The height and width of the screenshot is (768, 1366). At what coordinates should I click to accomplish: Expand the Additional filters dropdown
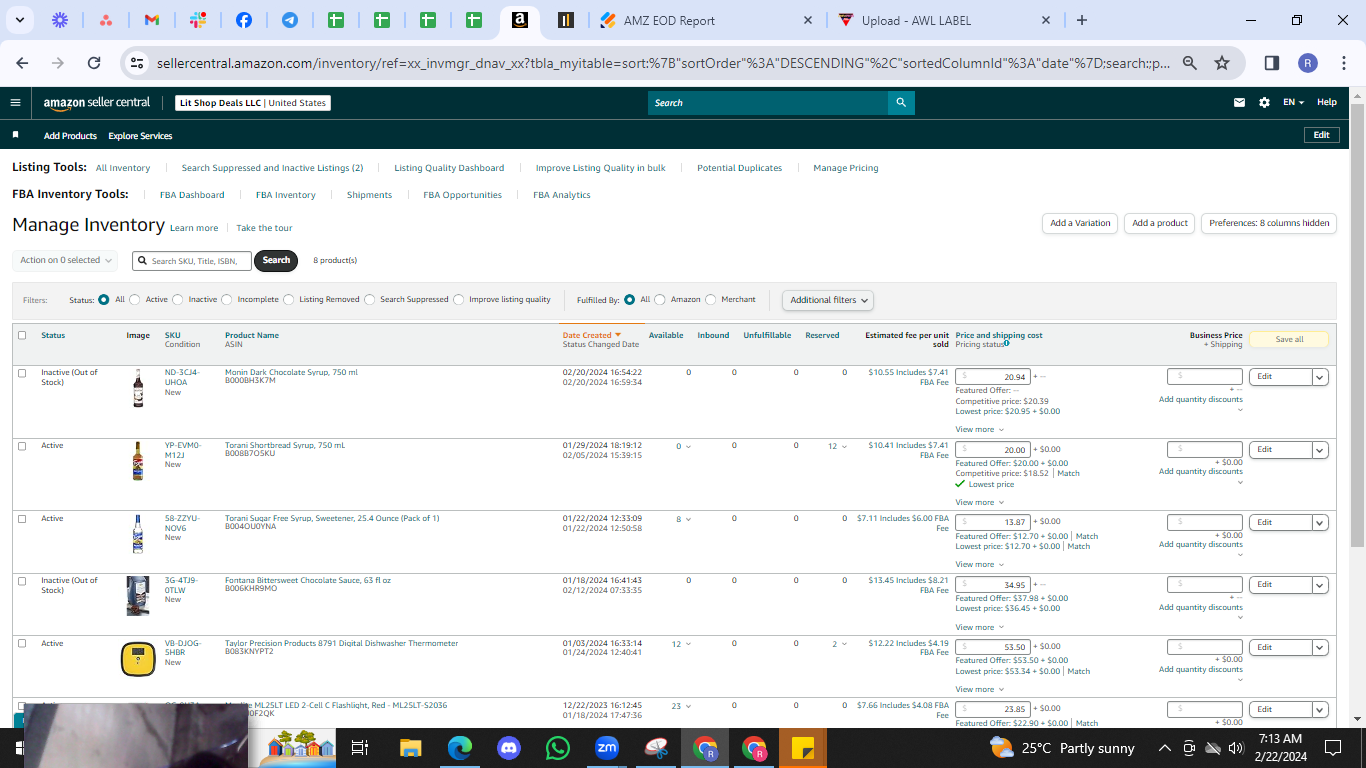point(827,300)
